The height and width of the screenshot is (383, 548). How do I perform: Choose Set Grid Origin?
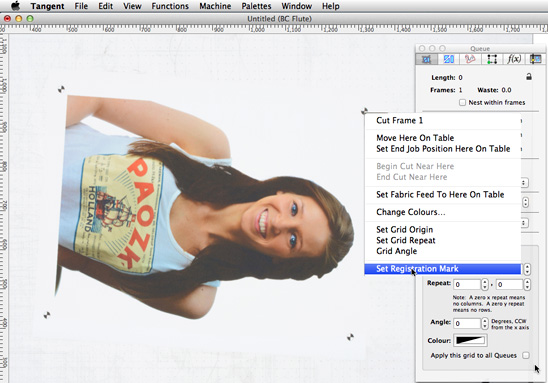click(x=442, y=230)
